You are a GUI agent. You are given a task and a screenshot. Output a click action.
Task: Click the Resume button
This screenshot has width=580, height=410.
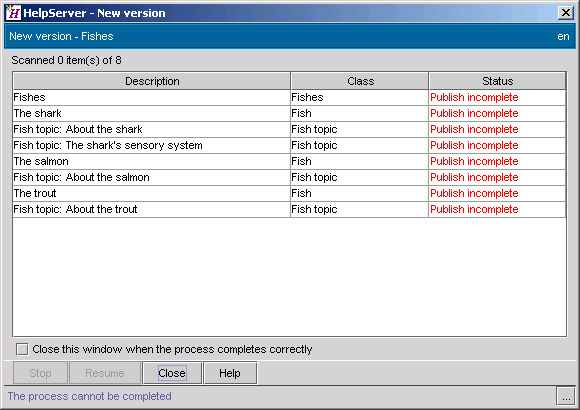[x=105, y=373]
